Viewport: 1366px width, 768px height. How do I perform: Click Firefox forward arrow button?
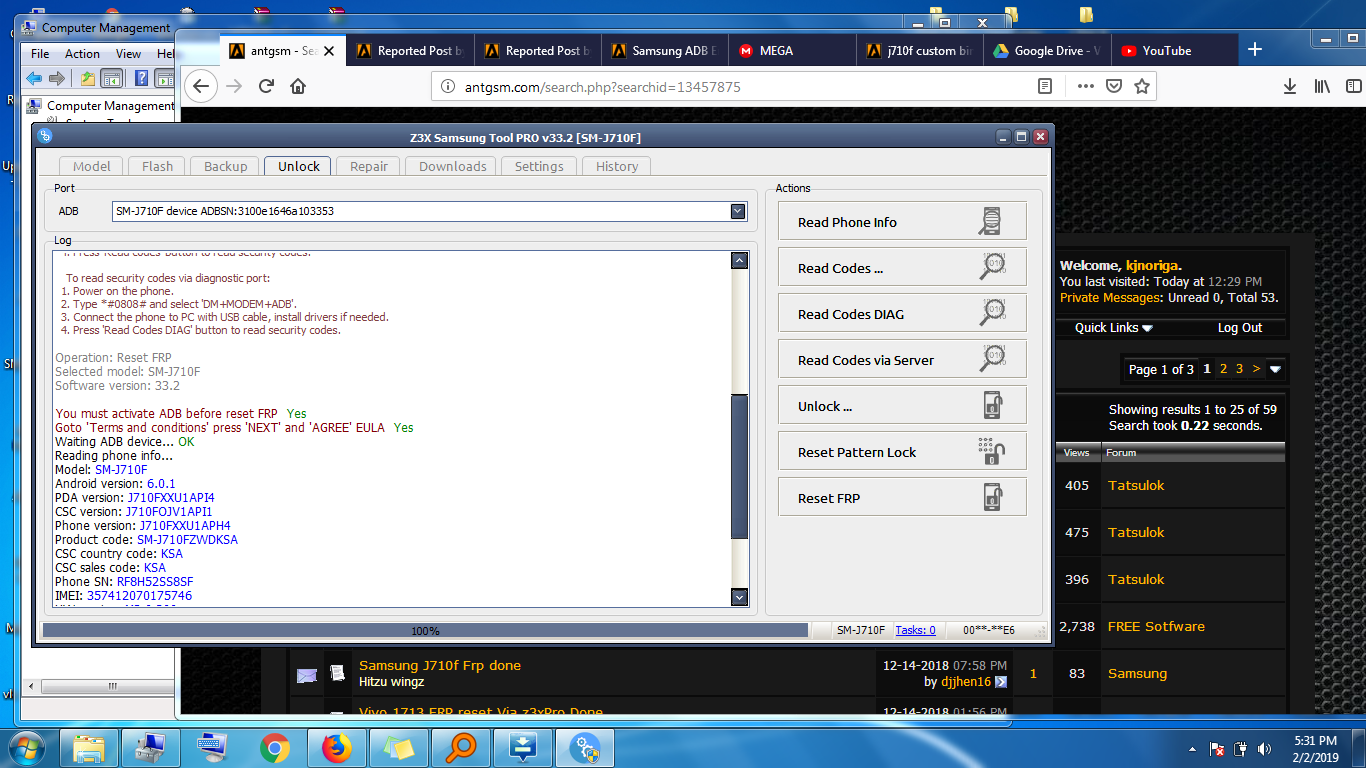pyautogui.click(x=235, y=86)
